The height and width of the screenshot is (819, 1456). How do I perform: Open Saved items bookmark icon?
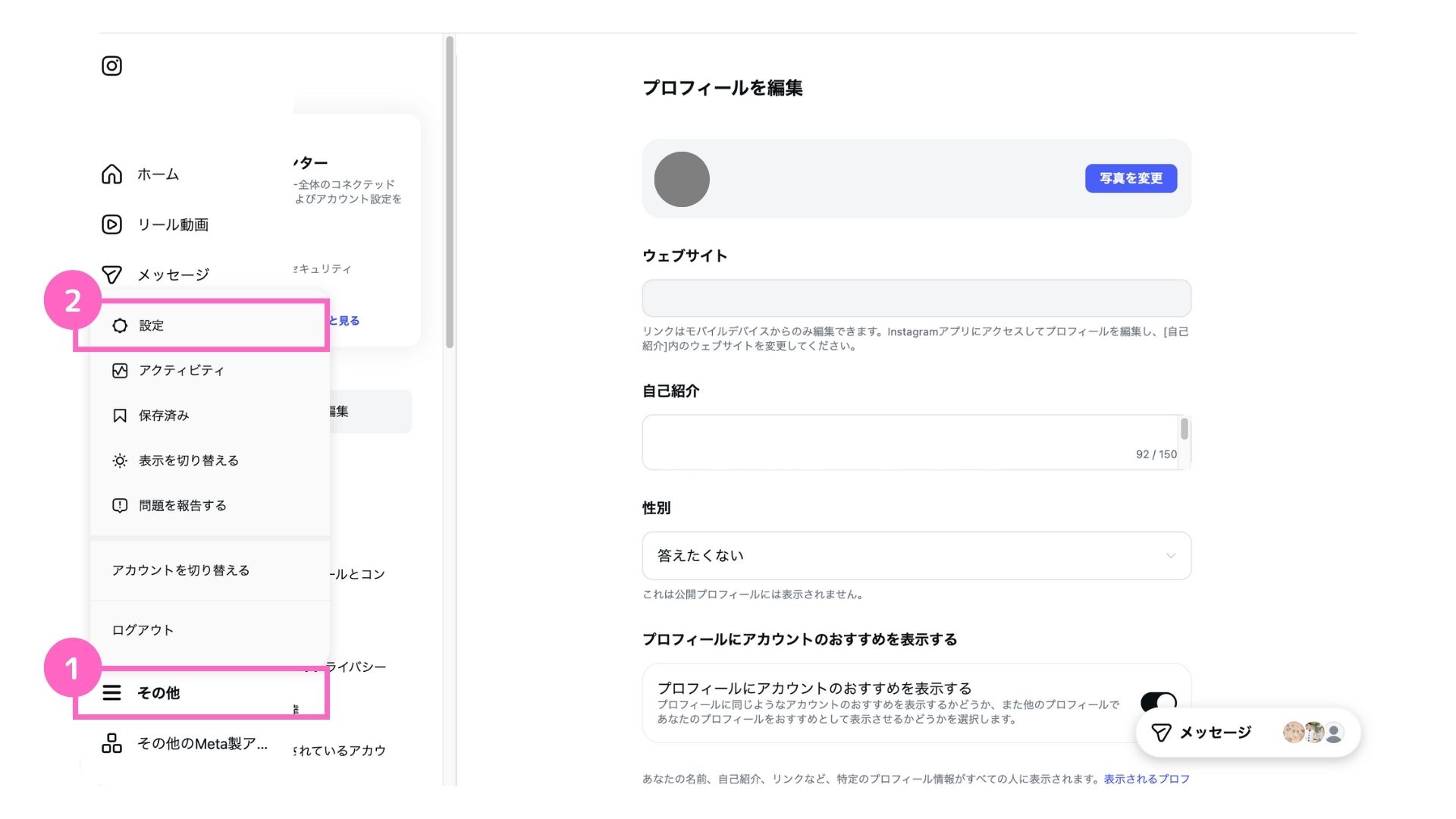[120, 416]
